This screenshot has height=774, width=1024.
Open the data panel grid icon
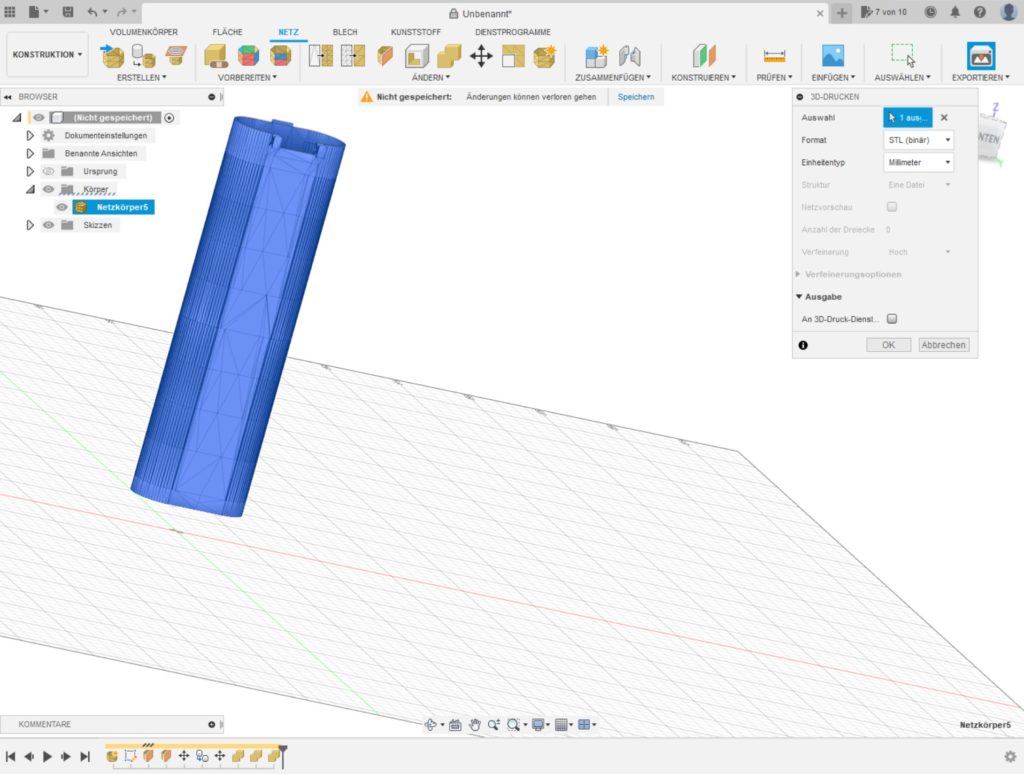10,12
